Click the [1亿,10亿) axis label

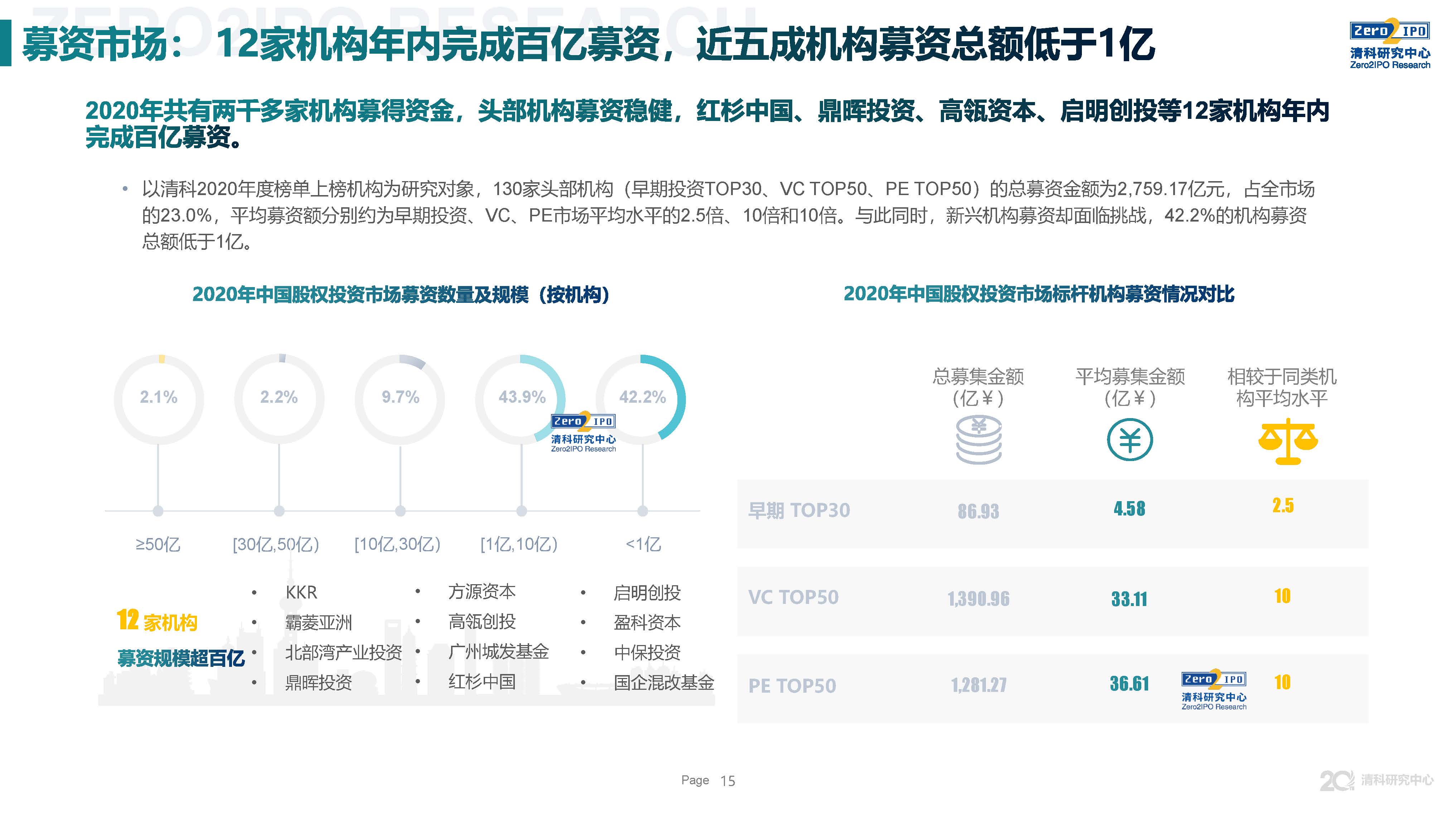[x=519, y=544]
